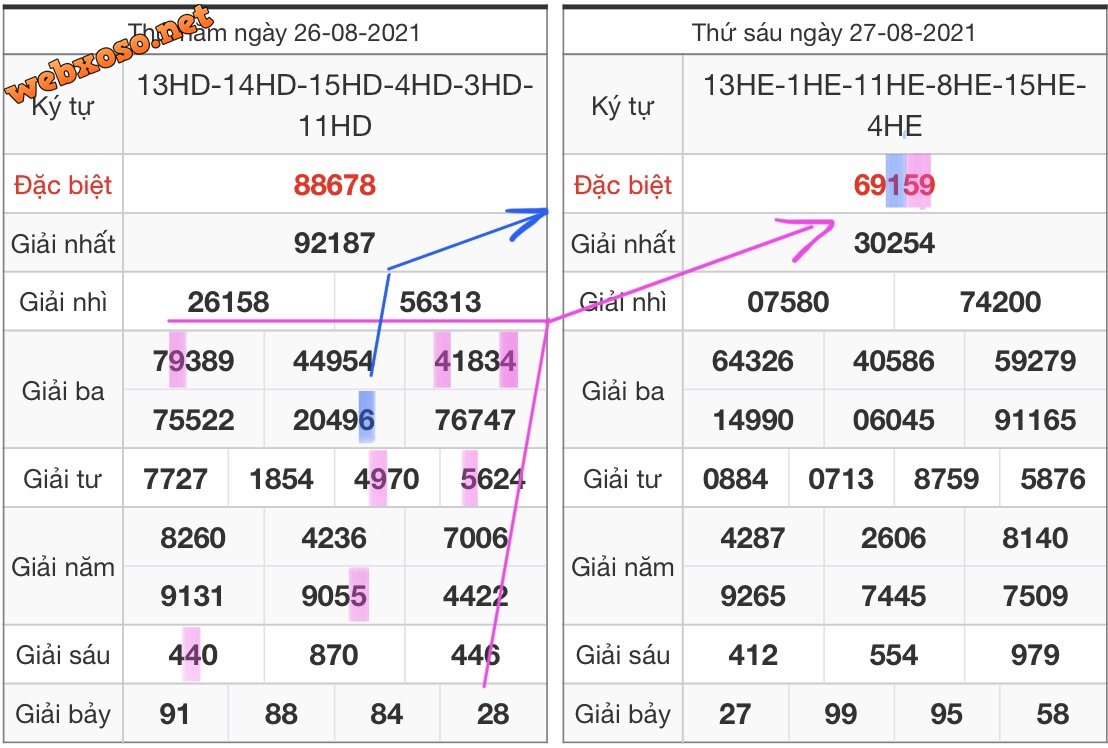The width and height of the screenshot is (1108, 748).
Task: Click third prize number 41834
Action: click(476, 361)
